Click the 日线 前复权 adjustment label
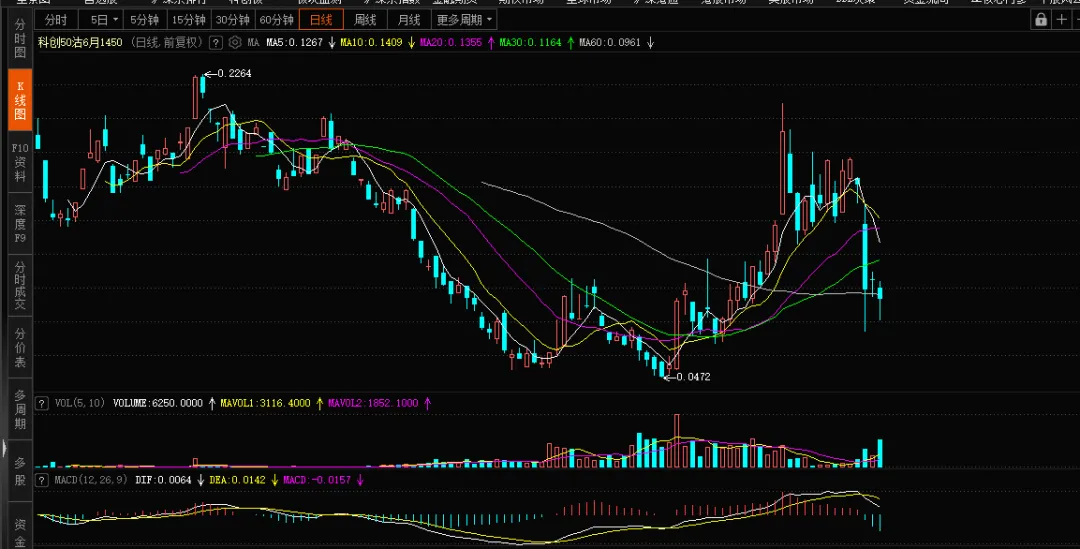This screenshot has height=549, width=1080. 166,43
